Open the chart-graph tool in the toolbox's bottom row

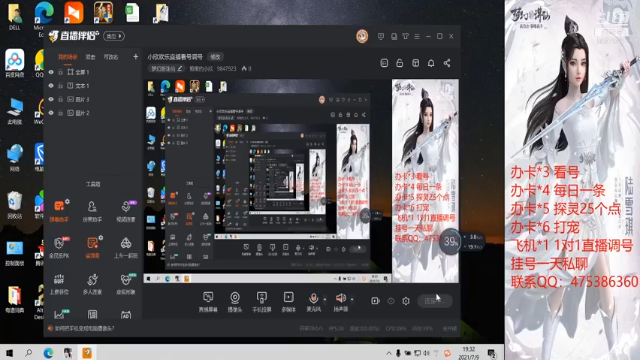tap(60, 314)
